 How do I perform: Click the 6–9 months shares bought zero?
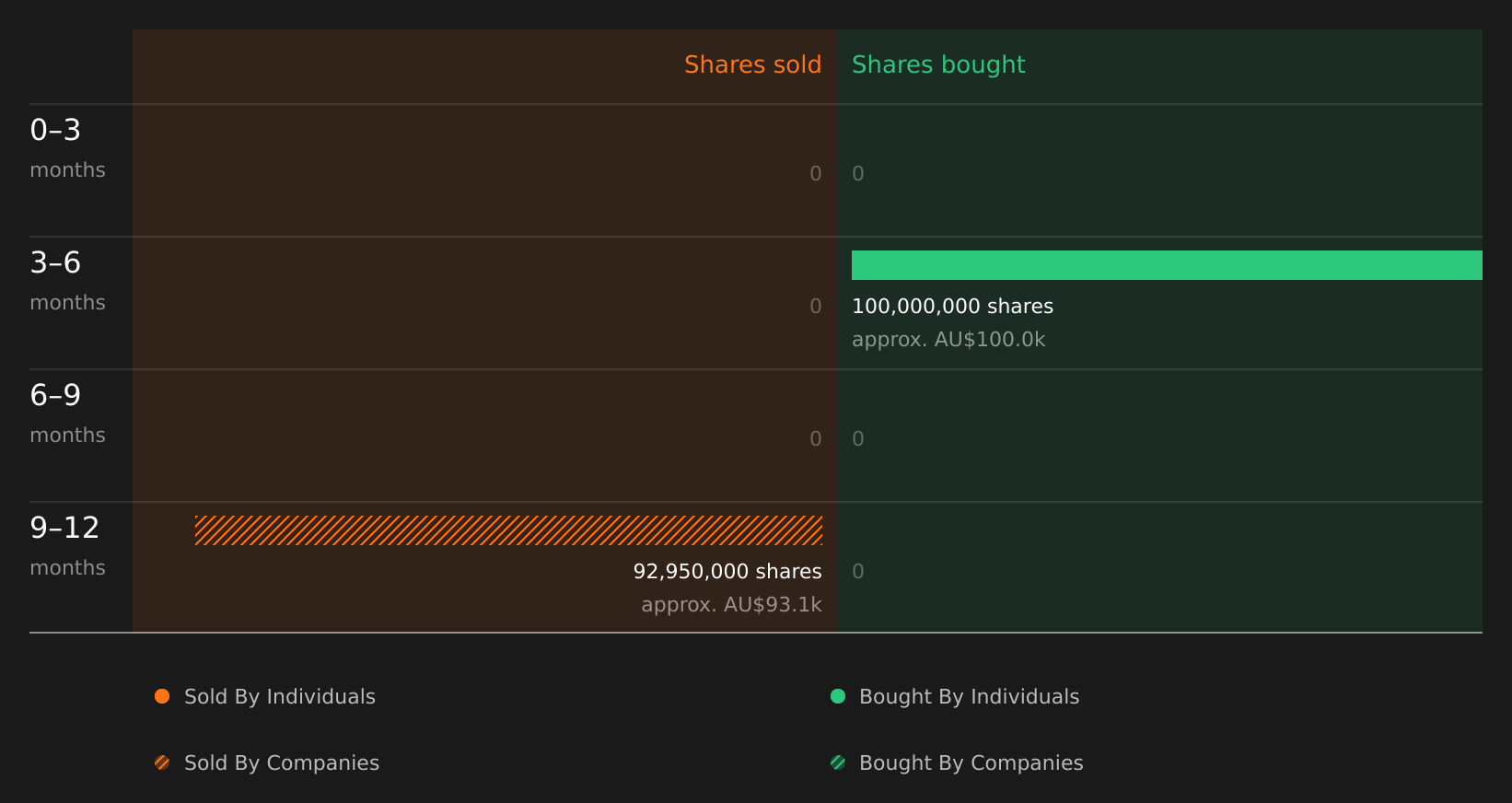[x=858, y=439]
